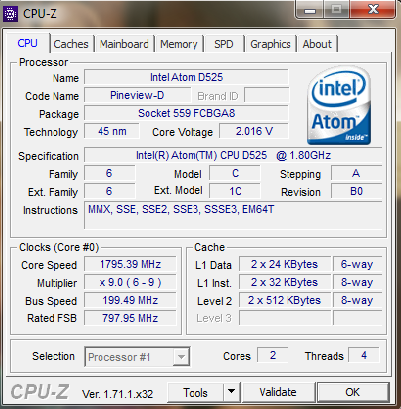Viewport: 401px width, 409px height.
Task: Show the About tab
Action: (x=317, y=44)
